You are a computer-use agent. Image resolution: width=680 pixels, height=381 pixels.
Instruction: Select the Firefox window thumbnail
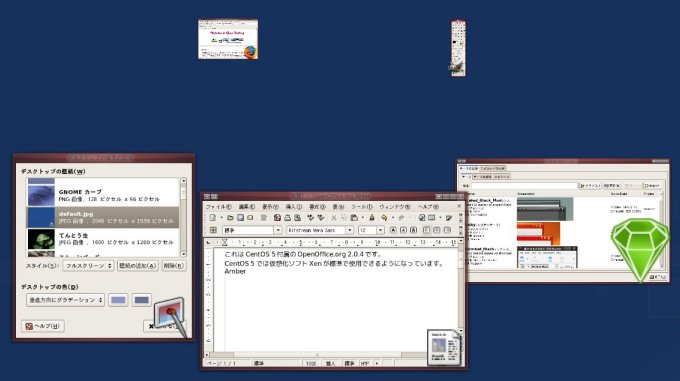coord(228,39)
